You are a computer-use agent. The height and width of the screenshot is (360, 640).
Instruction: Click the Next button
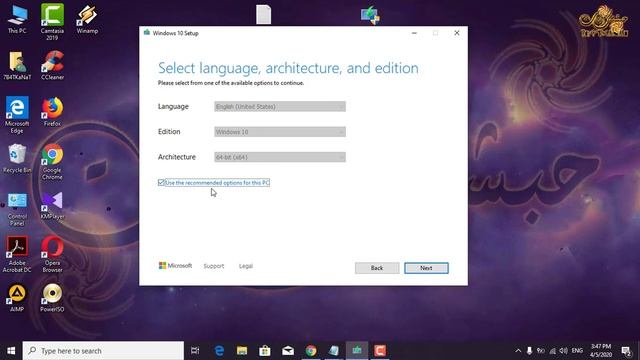[x=426, y=268]
